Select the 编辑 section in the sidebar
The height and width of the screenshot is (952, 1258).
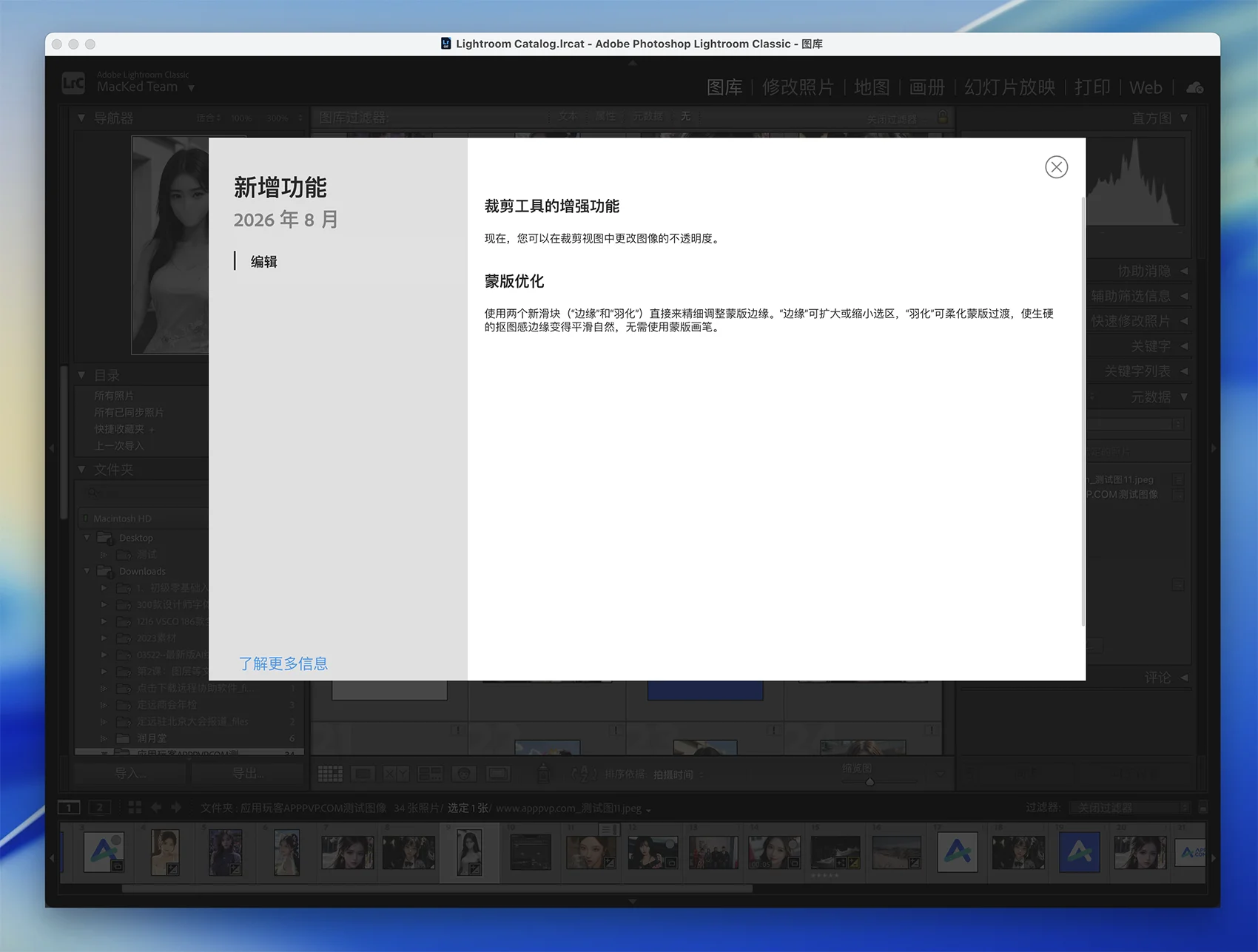pos(263,261)
